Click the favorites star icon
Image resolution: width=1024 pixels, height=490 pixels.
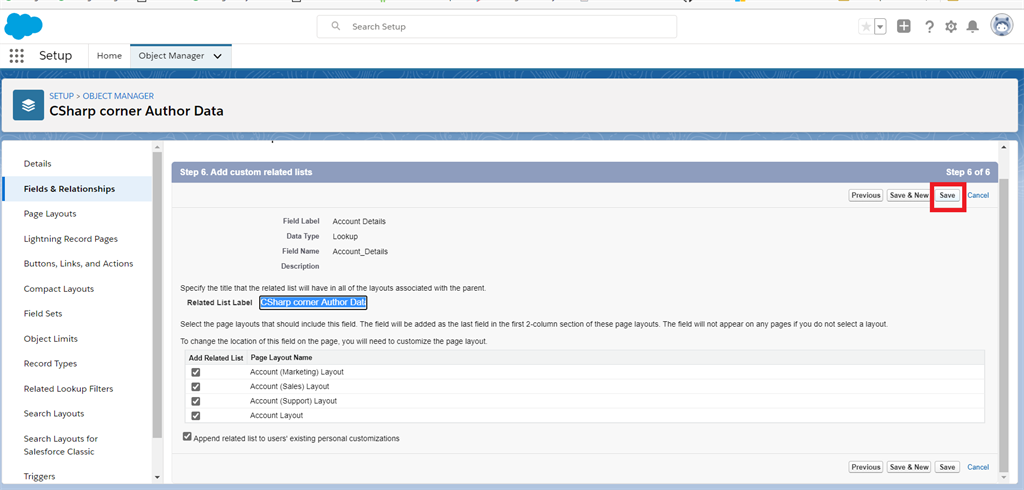[x=866, y=27]
